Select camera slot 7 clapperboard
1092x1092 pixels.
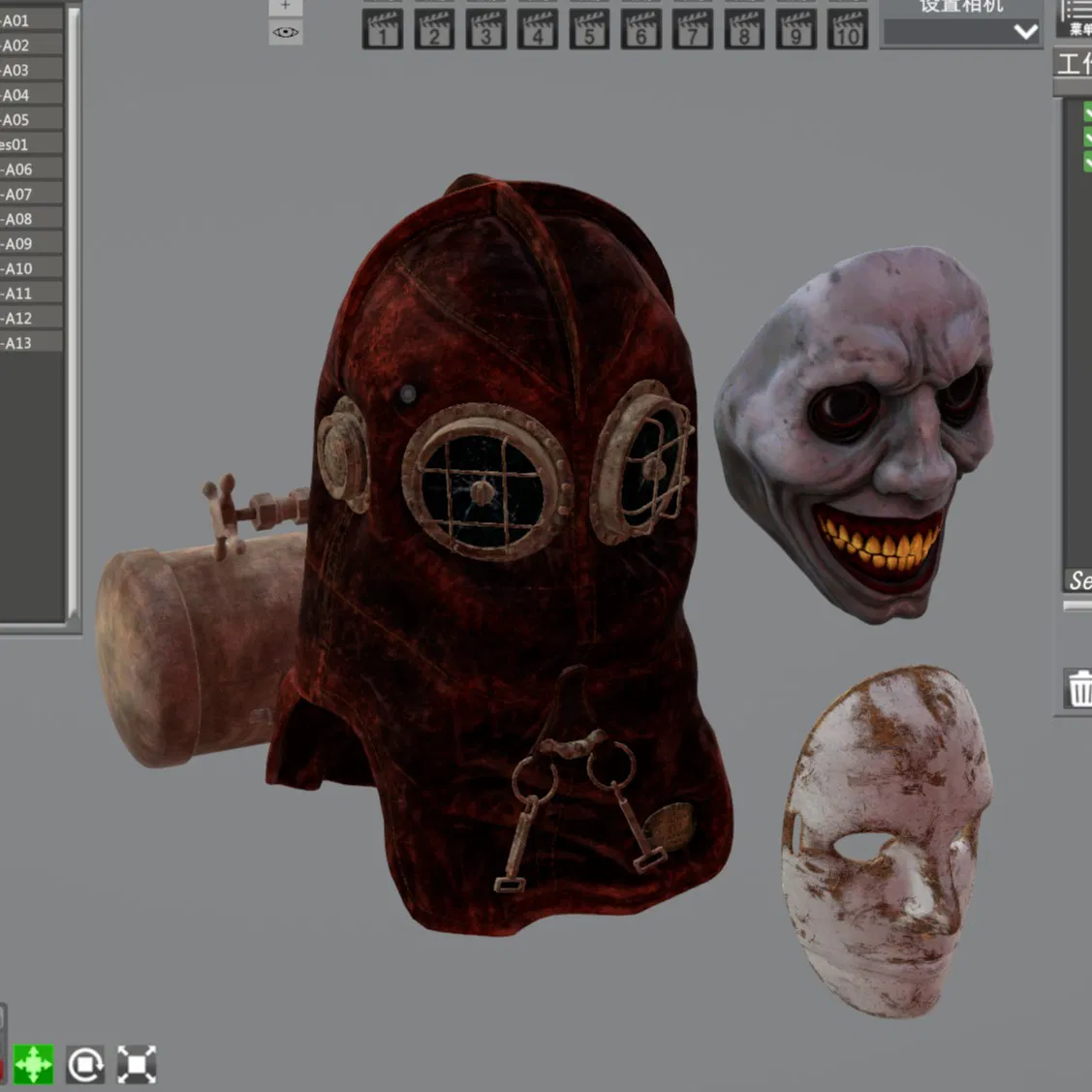click(x=692, y=28)
